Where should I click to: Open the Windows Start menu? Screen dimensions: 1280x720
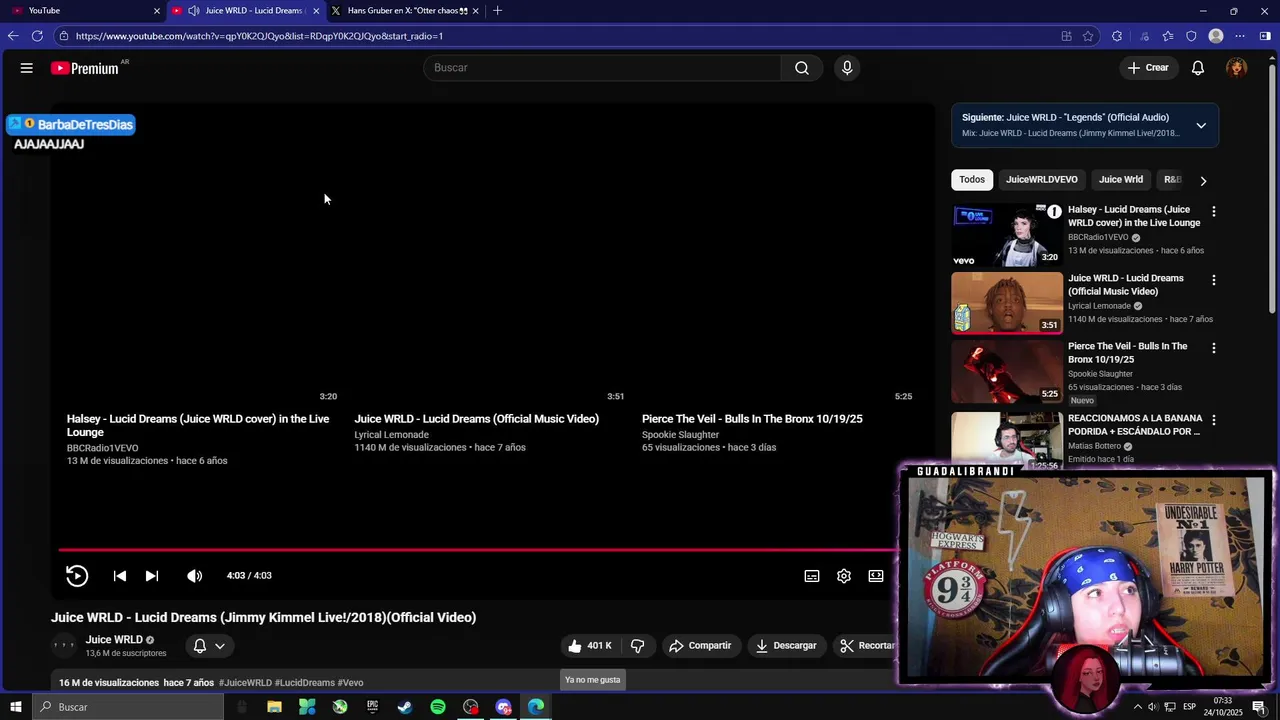pyautogui.click(x=15, y=707)
